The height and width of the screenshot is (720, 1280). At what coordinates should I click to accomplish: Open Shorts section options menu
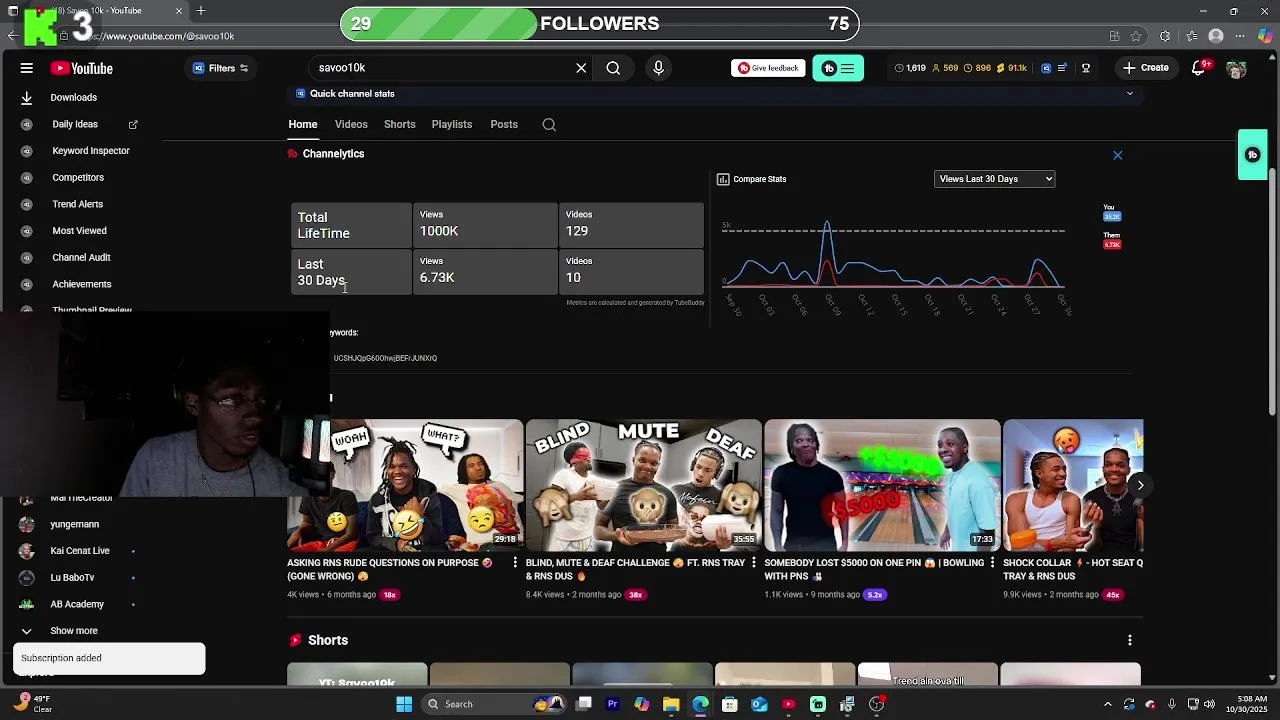1130,640
